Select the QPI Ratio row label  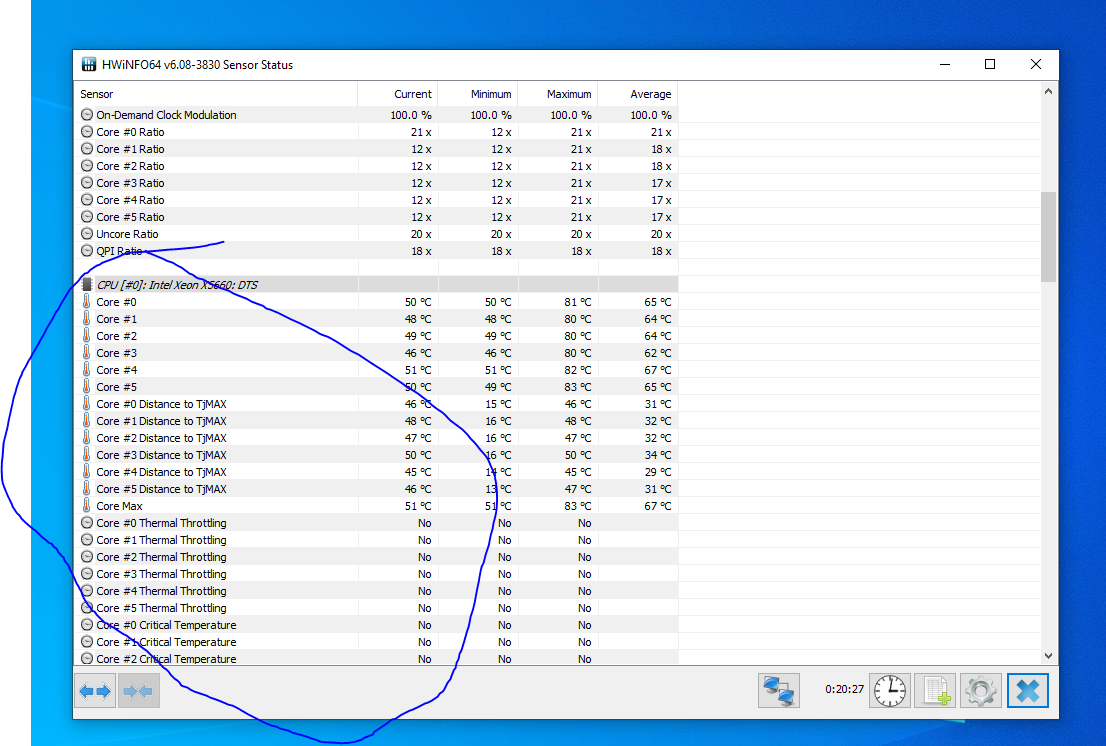[x=119, y=251]
